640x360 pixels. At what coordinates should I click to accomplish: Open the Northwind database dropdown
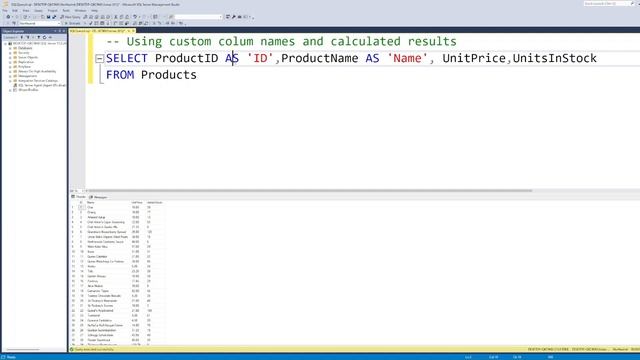[x=39, y=23]
